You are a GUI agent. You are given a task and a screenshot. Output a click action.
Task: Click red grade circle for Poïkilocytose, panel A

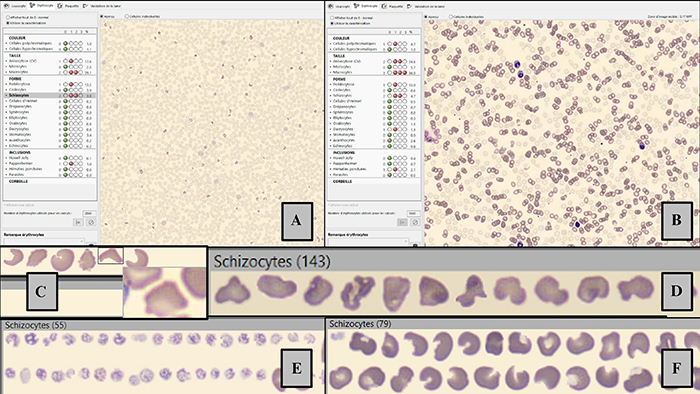(x=71, y=84)
